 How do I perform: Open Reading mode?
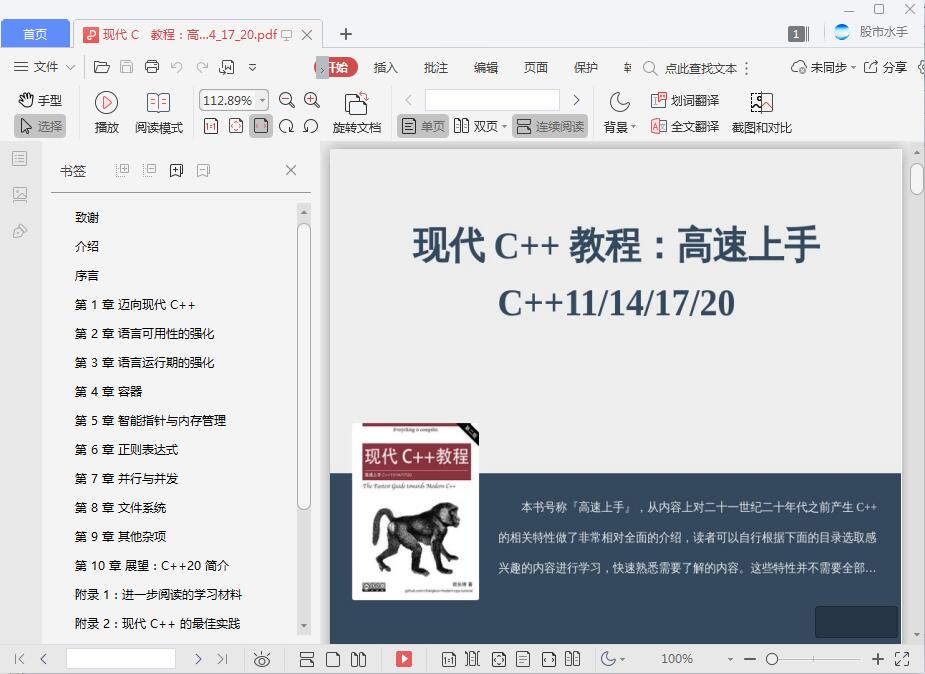(158, 110)
